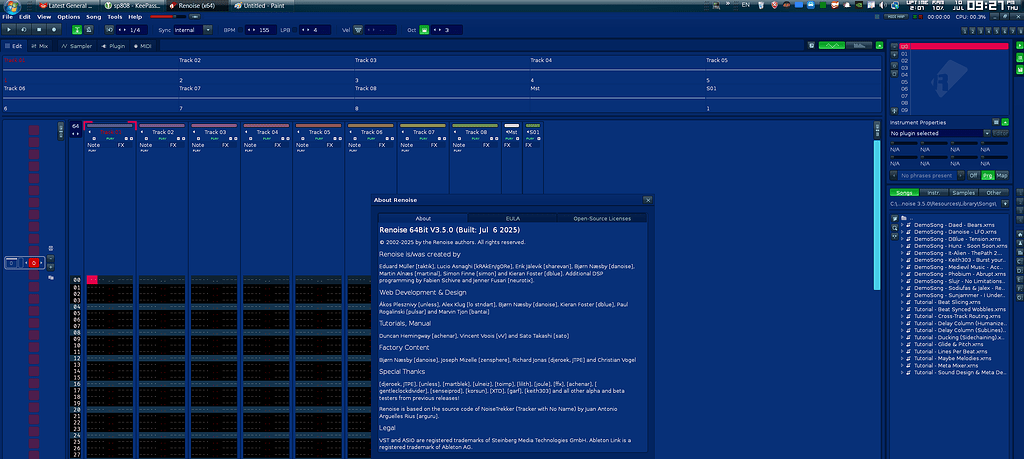This screenshot has width=1024, height=459.
Task: Select the Songs browser category
Action: coord(904,193)
